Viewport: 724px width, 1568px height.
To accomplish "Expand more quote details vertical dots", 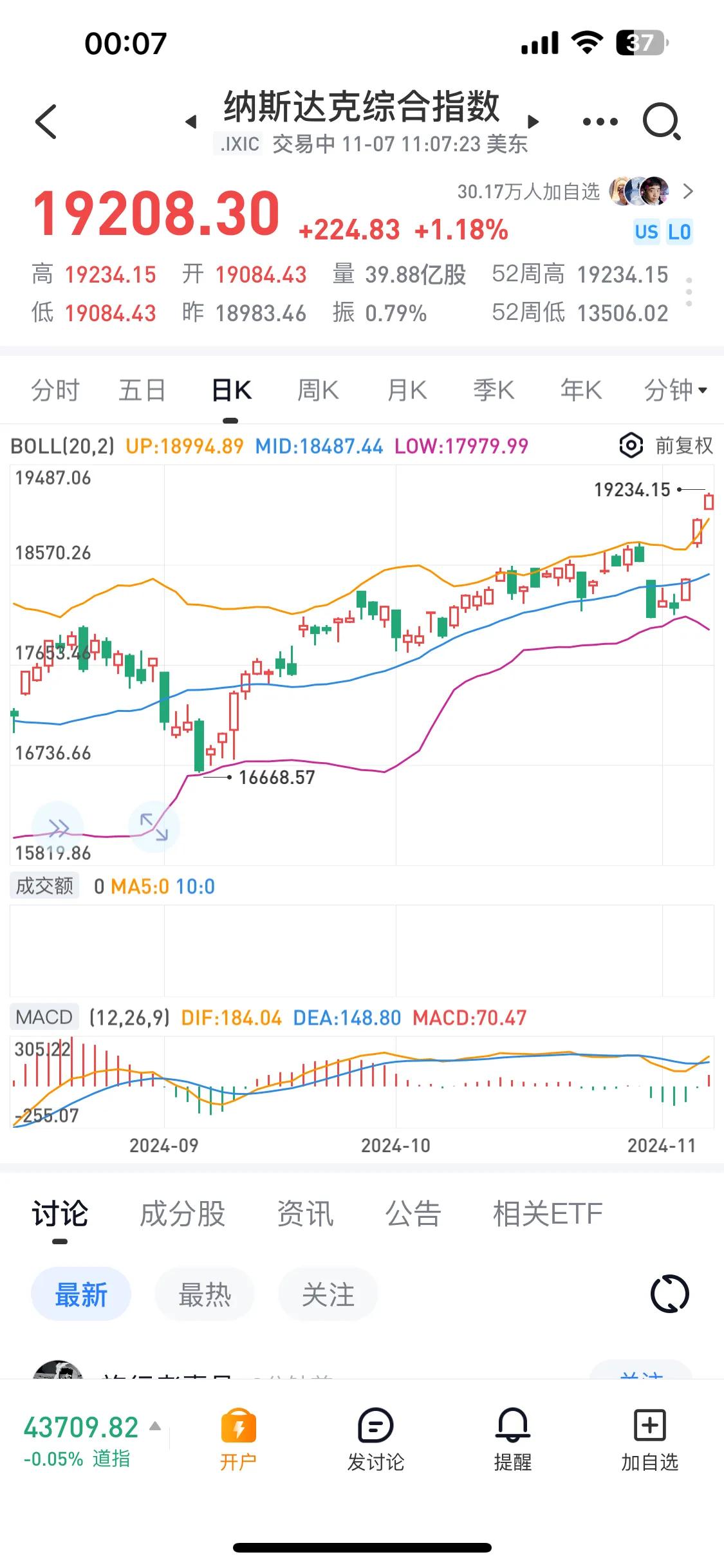I will [689, 292].
